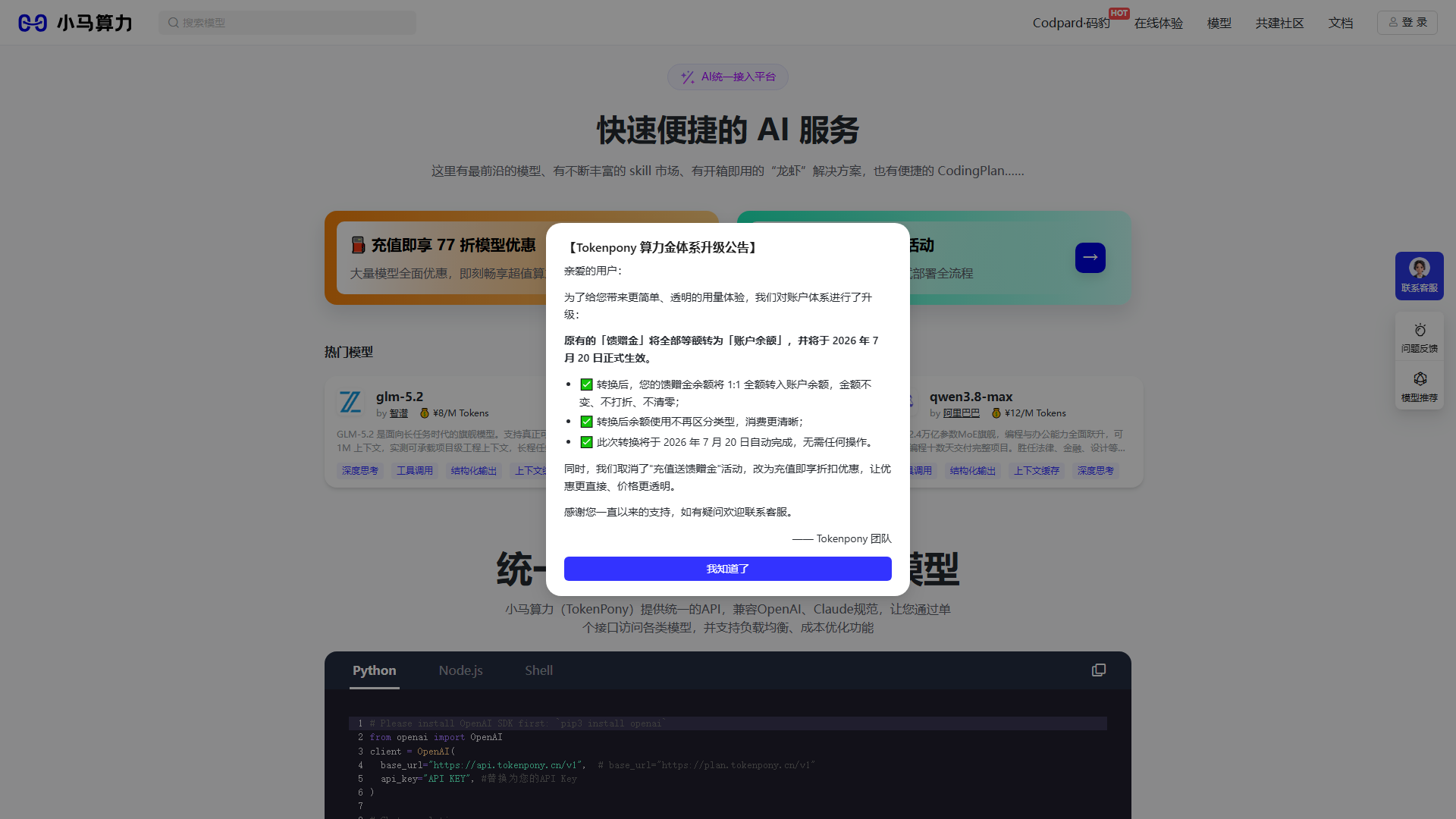Confirm with the 我知道了 button
1456x819 pixels.
tap(728, 569)
